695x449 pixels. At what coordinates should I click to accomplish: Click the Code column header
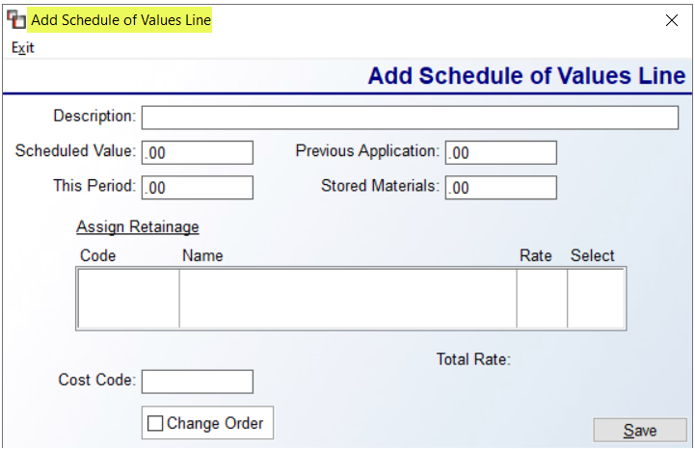click(x=98, y=256)
